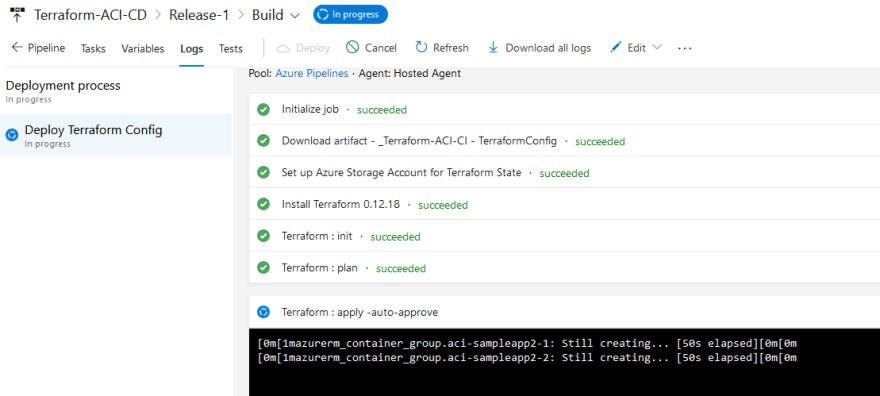Click the Refresh circular arrow icon
Screen dimensions: 880x396
[x=421, y=48]
